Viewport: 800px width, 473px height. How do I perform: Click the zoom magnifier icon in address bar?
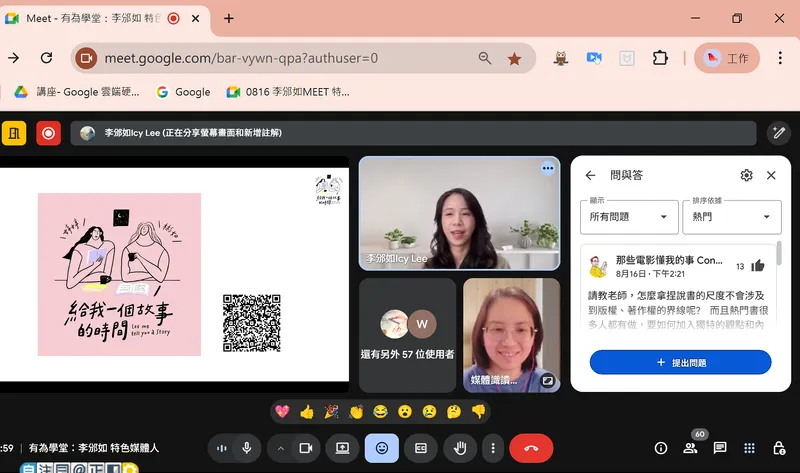click(485, 58)
